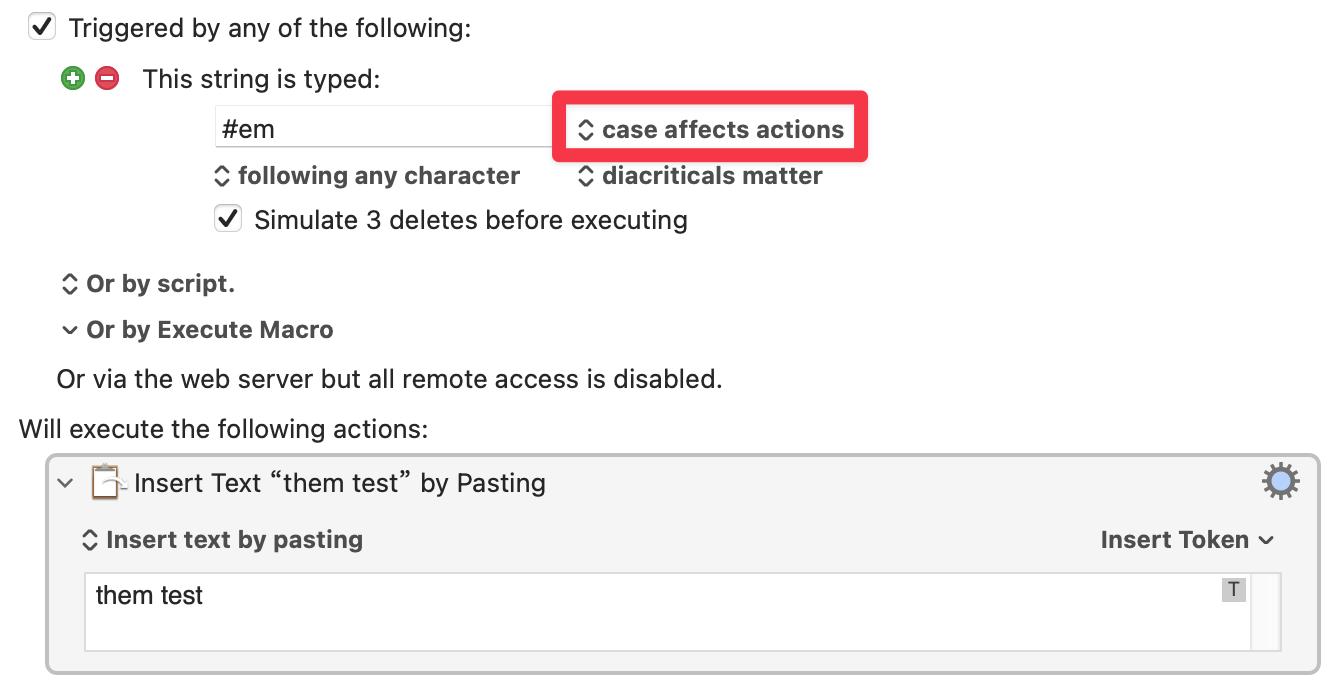Click the "This string is typed:" trigger label
The height and width of the screenshot is (686, 1342).
261,79
